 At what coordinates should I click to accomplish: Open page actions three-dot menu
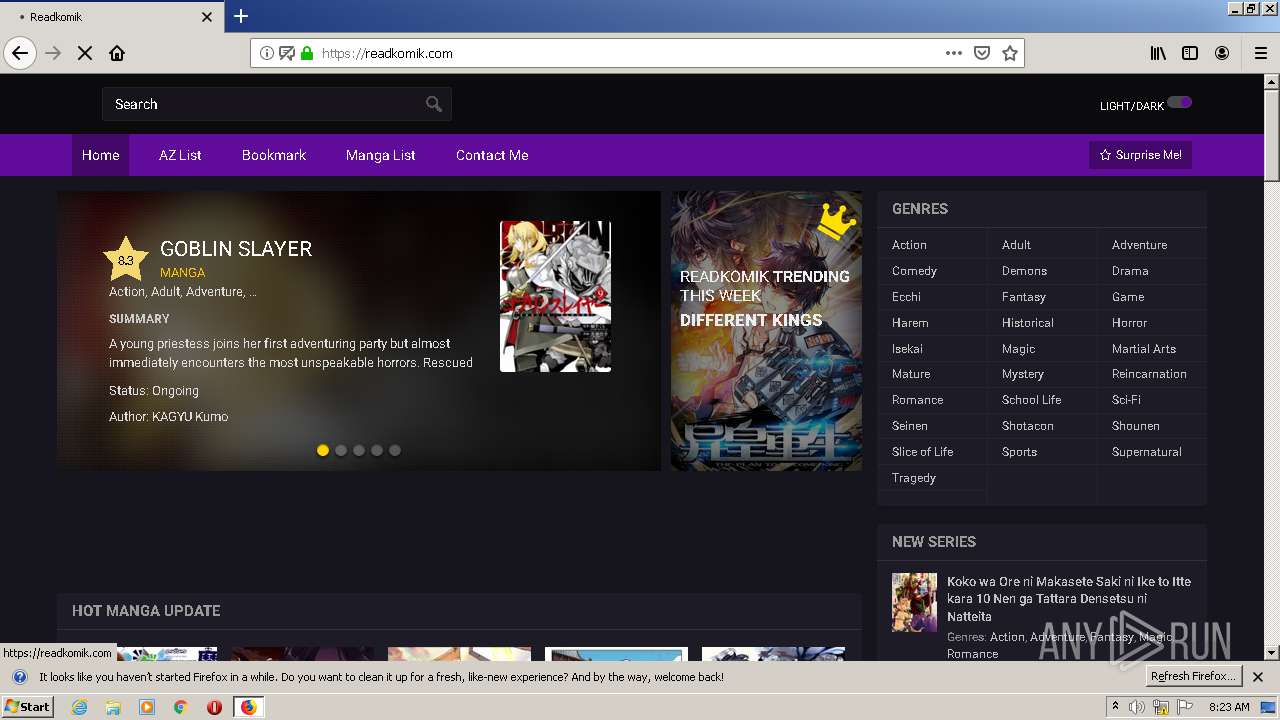(x=954, y=53)
